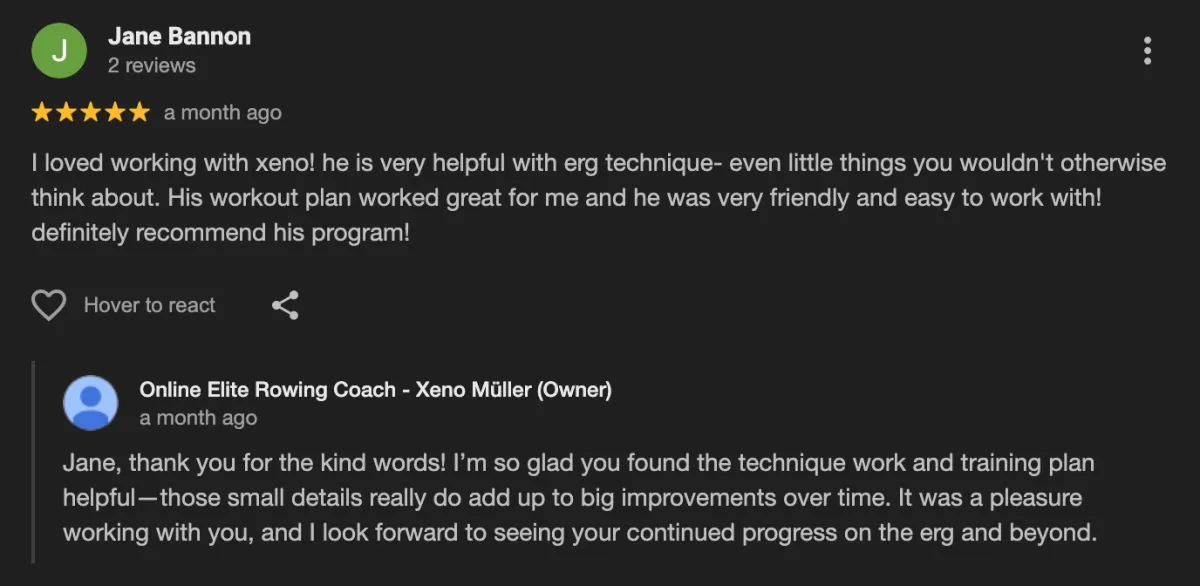1200x586 pixels.
Task: Click Jane Bannon's green J avatar
Action: tap(59, 50)
